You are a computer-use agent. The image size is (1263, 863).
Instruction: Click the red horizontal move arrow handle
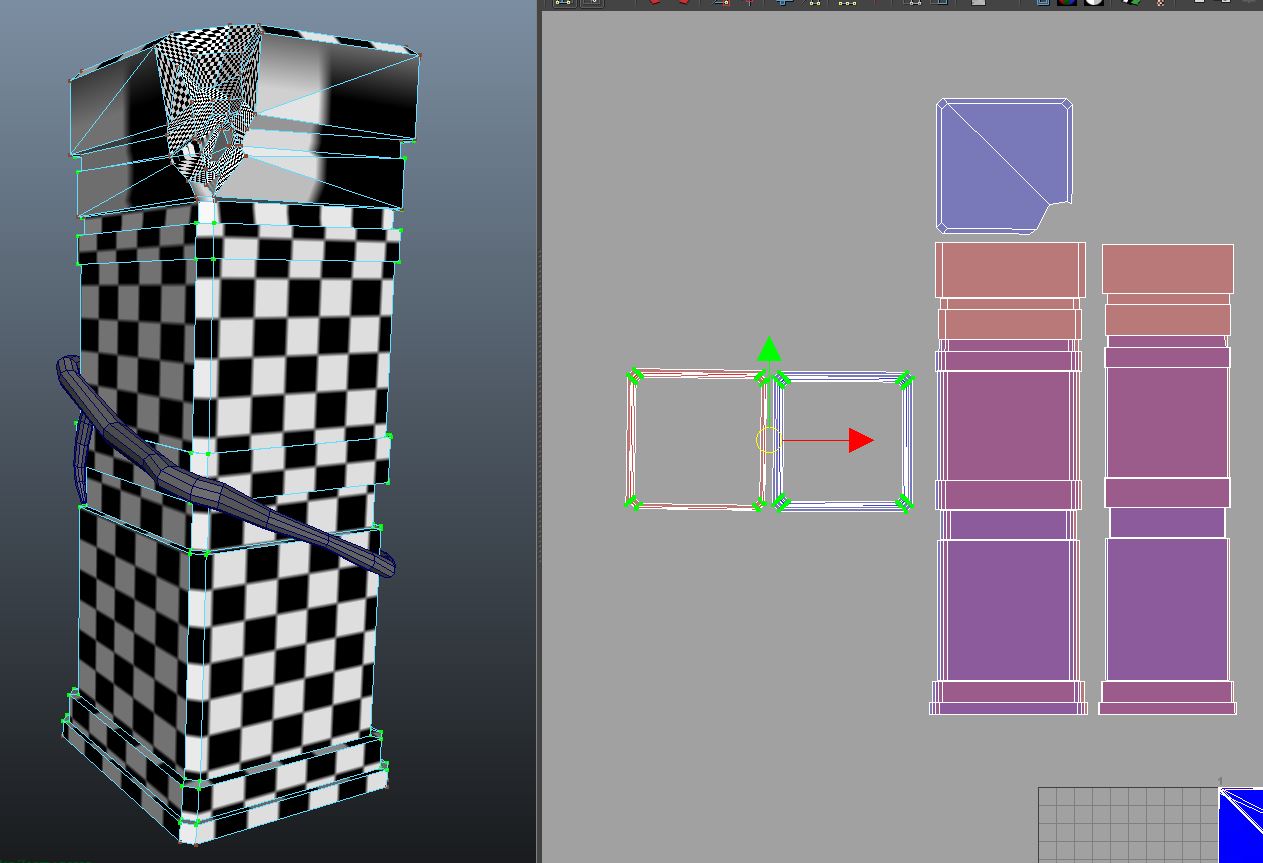coord(861,440)
